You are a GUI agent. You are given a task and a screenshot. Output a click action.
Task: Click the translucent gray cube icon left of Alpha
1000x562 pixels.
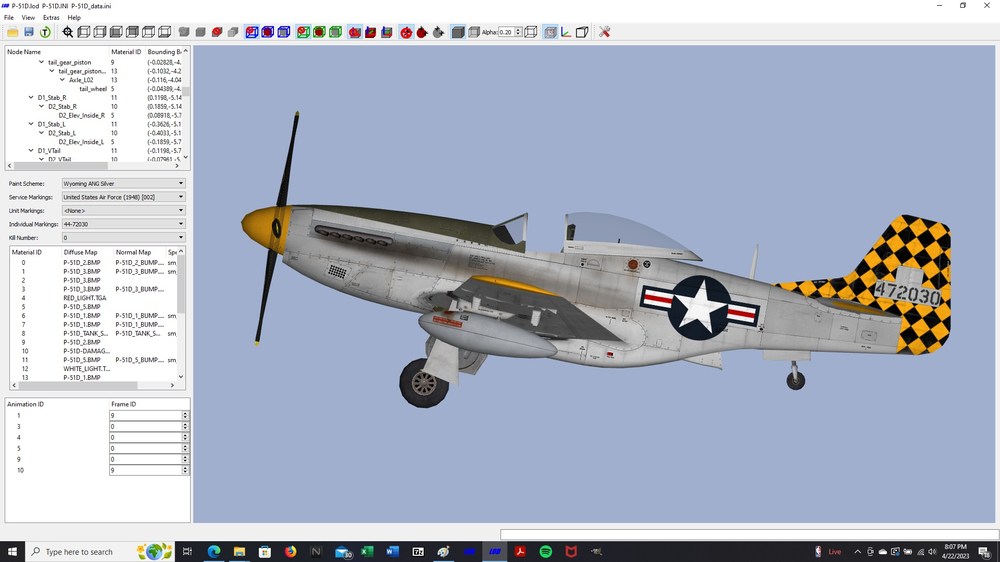click(x=474, y=32)
